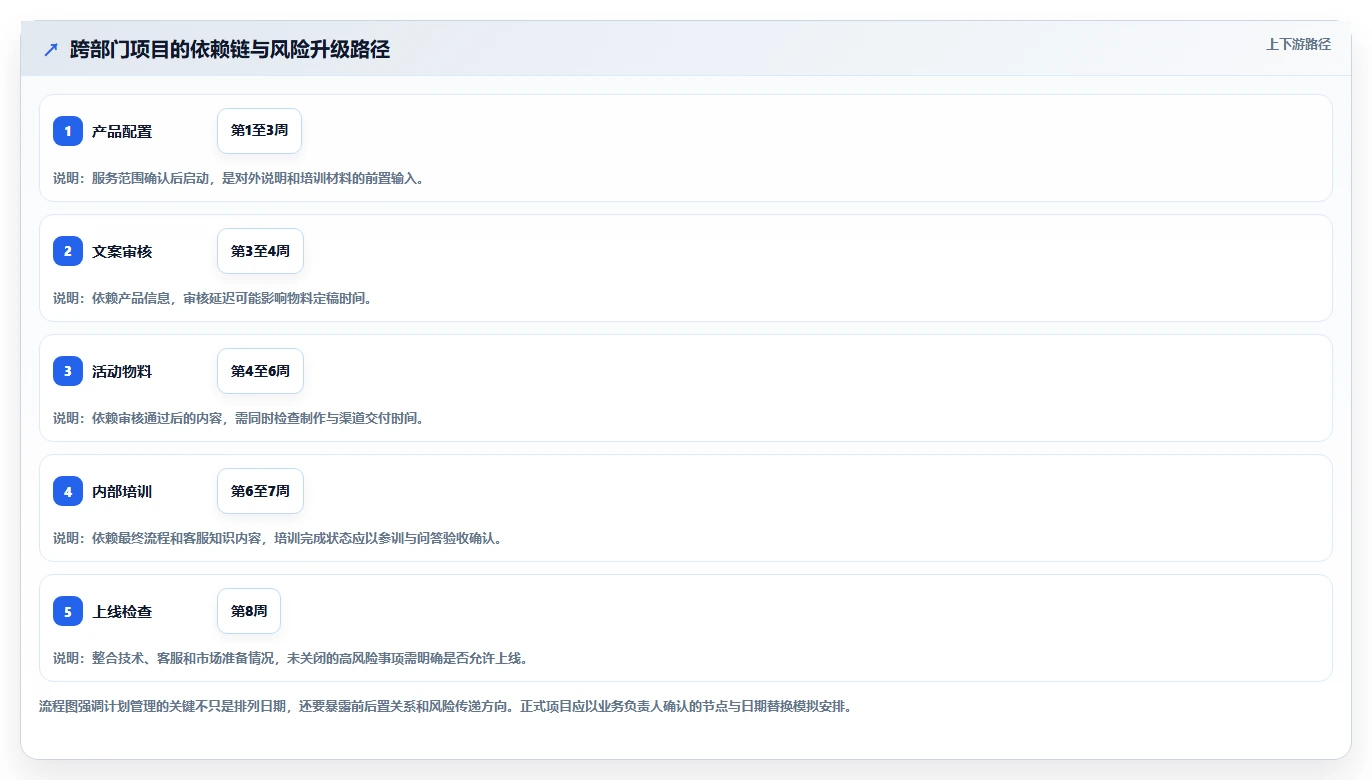Click step number 1 badge for 产品配置
Viewport: 1372px width, 780px height.
coord(68,131)
